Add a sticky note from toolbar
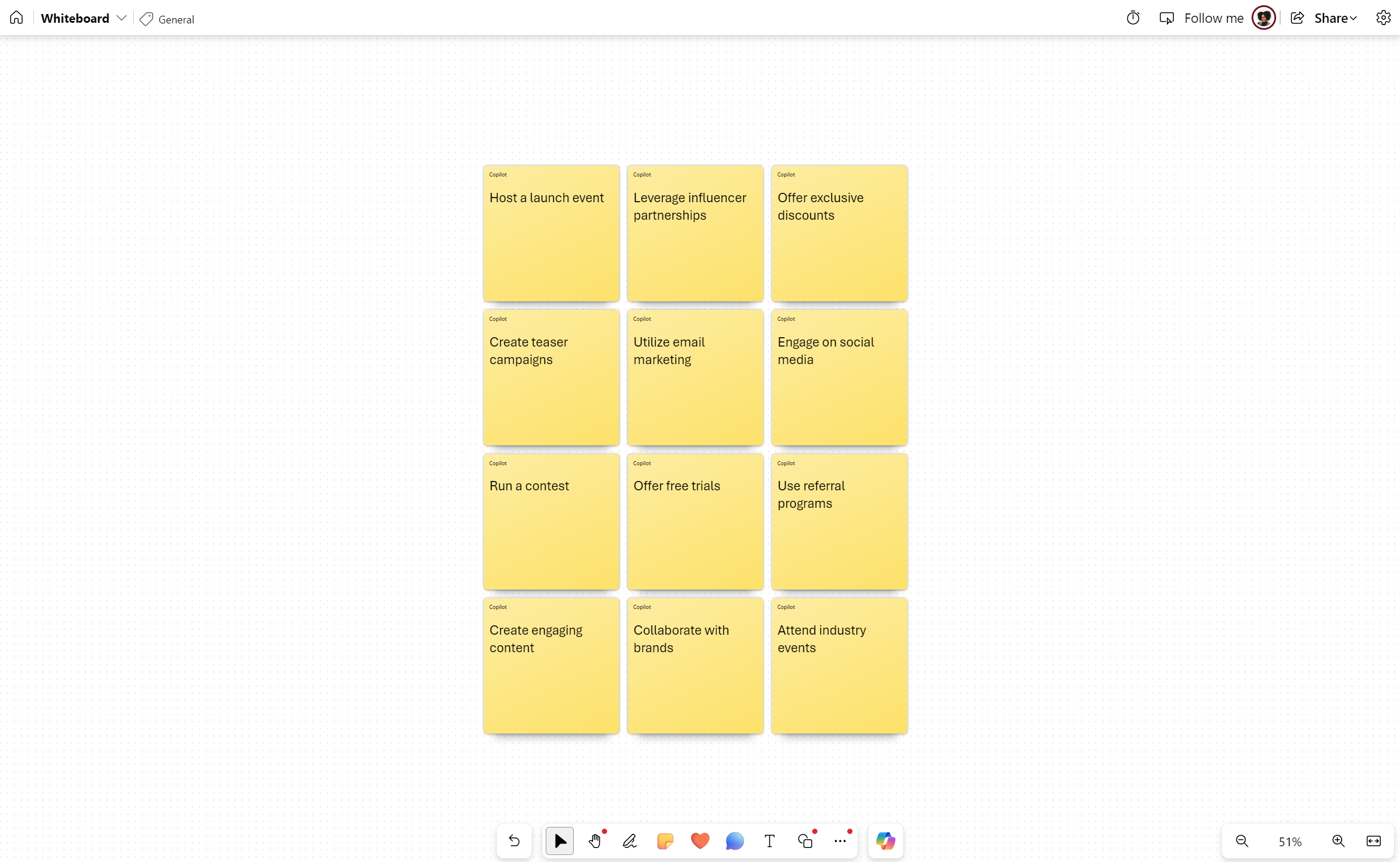Image resolution: width=1400 pixels, height=862 pixels. [x=665, y=840]
